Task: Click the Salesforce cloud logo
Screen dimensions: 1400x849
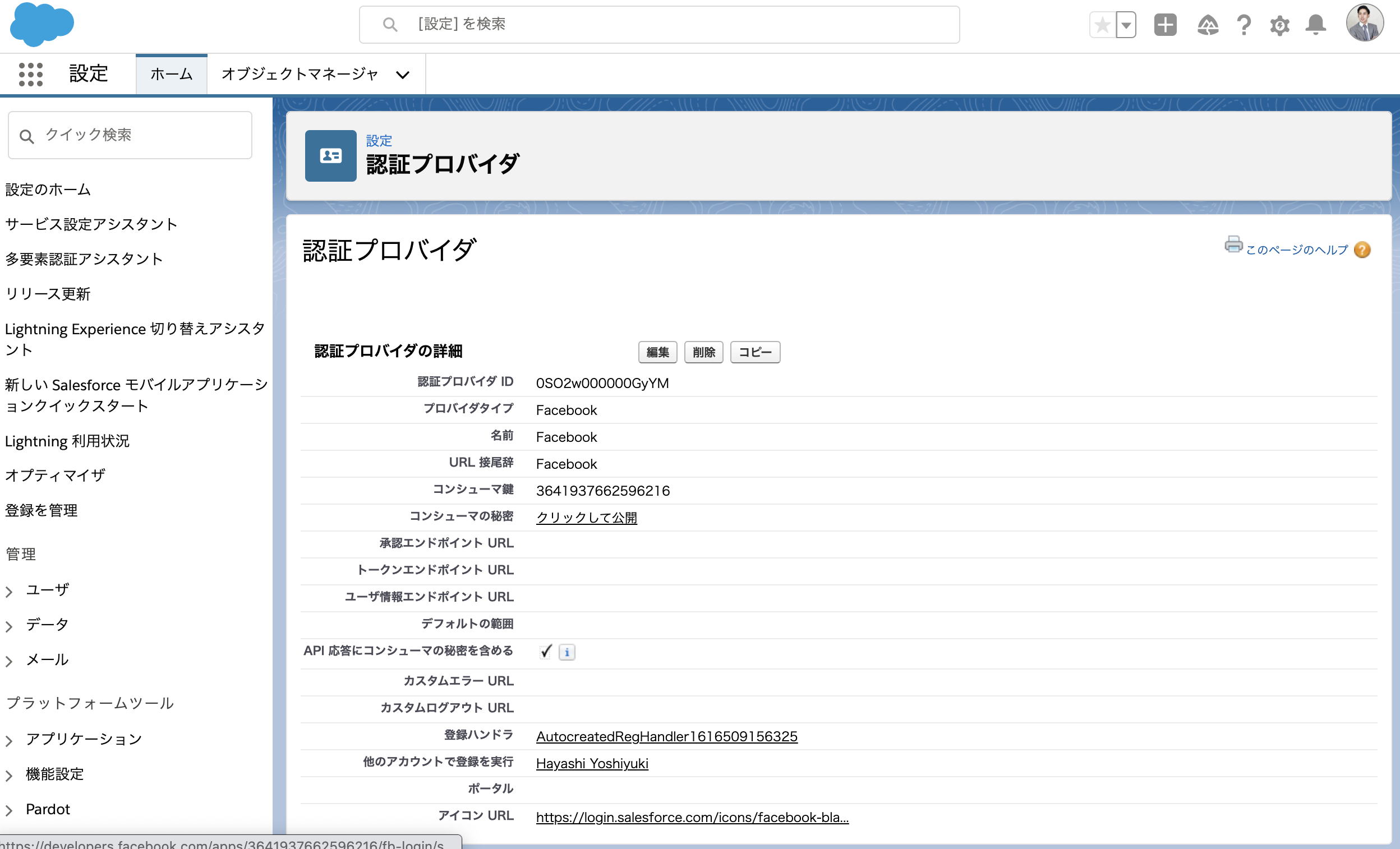Action: (x=42, y=24)
